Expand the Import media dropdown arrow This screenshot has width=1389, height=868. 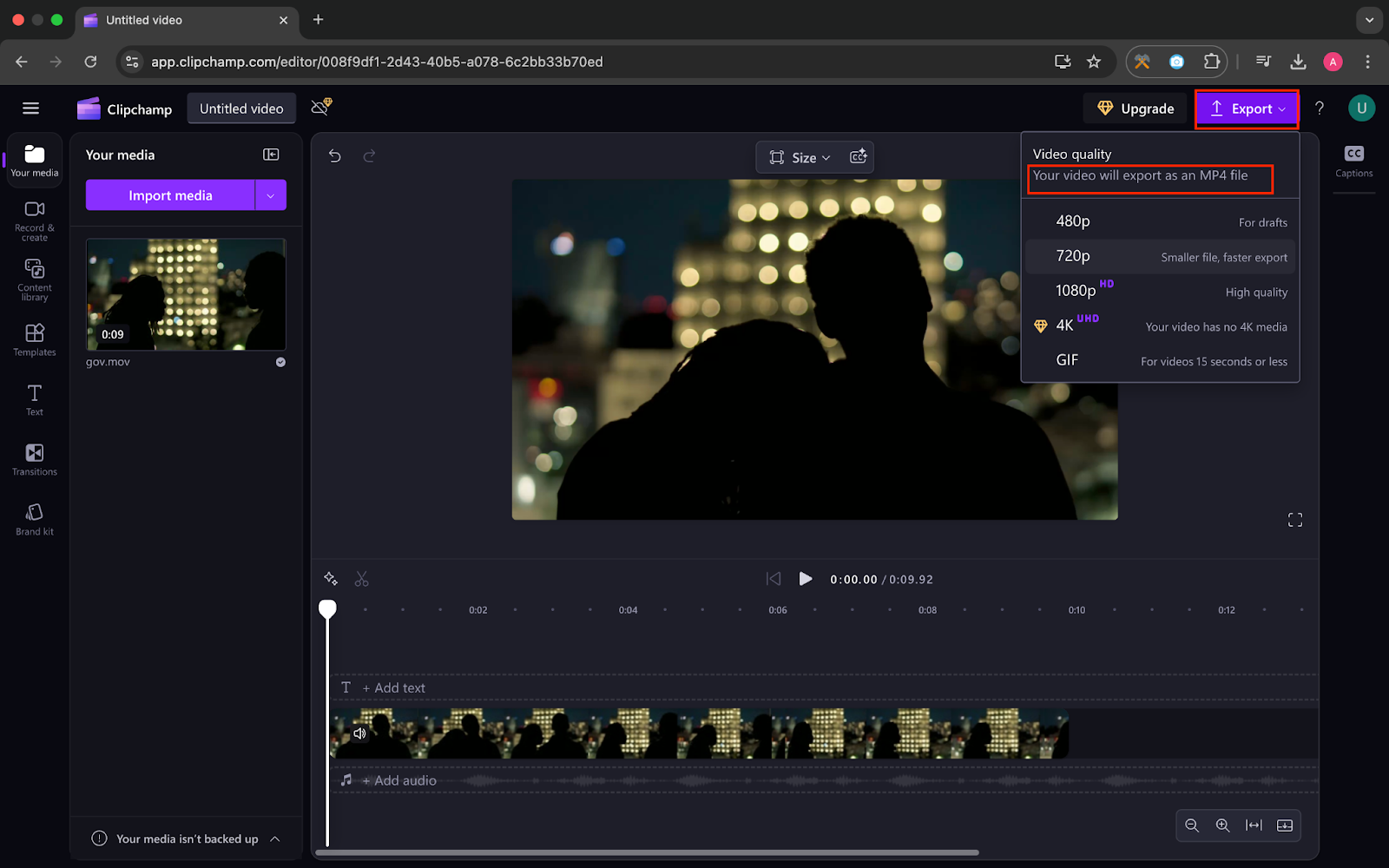point(271,195)
